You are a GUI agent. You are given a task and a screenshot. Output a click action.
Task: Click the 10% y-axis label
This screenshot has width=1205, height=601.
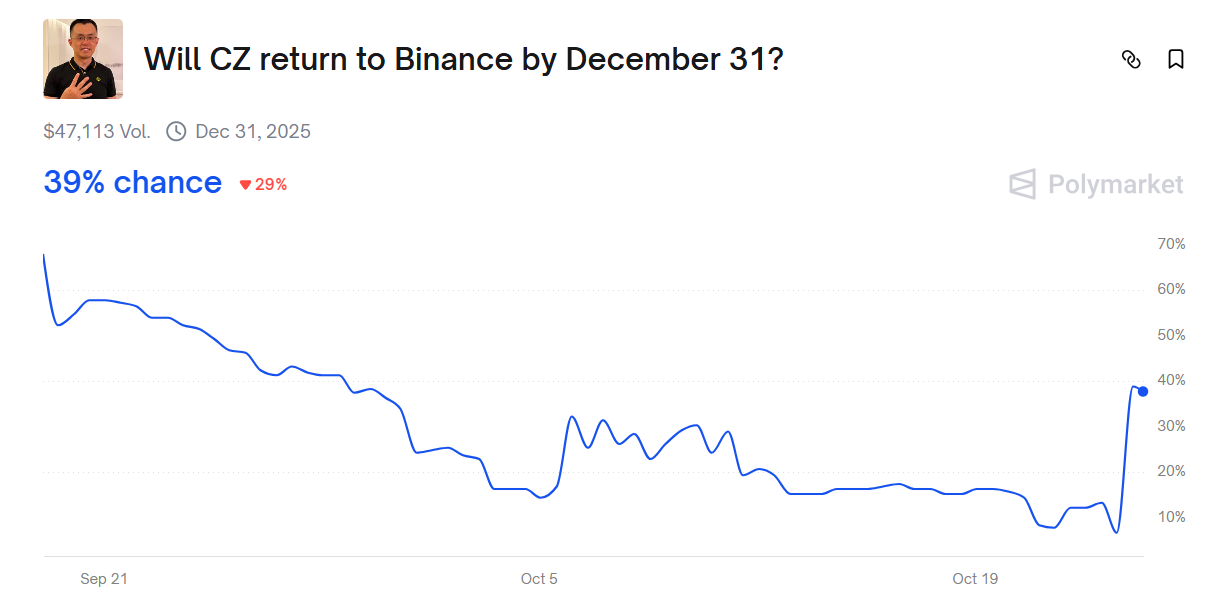coord(1171,517)
